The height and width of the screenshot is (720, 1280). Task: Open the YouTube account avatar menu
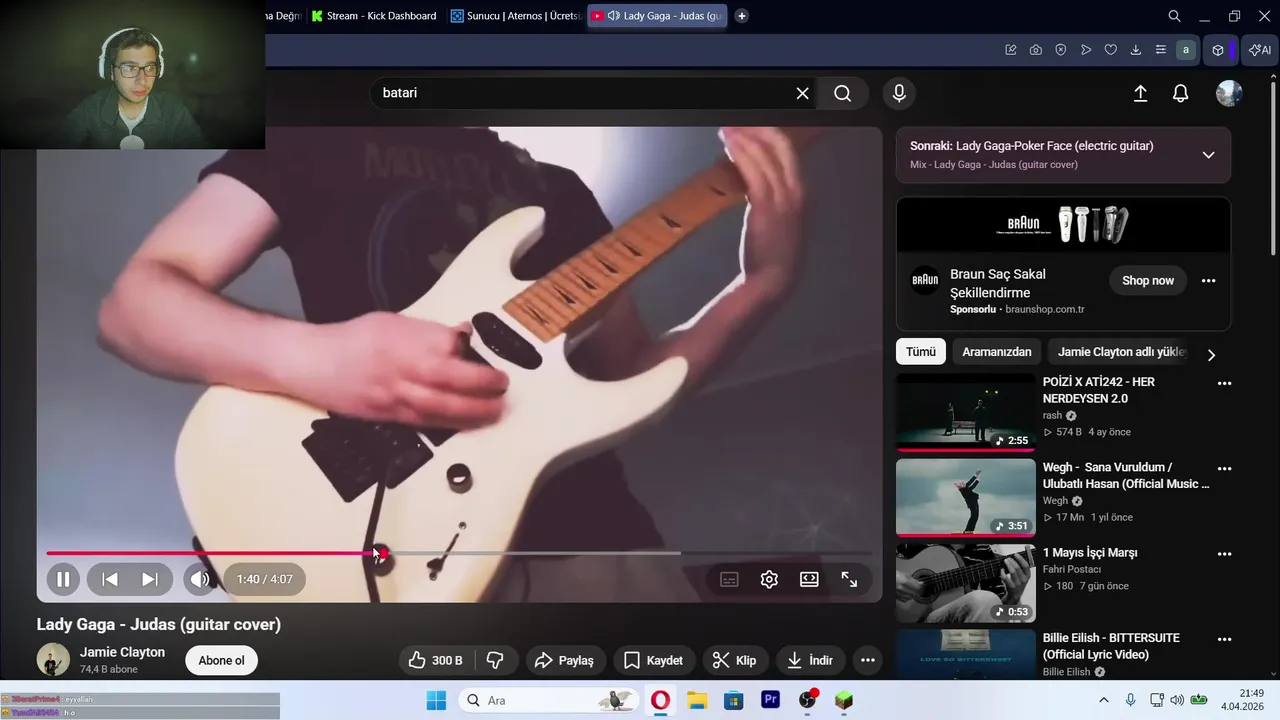1229,93
